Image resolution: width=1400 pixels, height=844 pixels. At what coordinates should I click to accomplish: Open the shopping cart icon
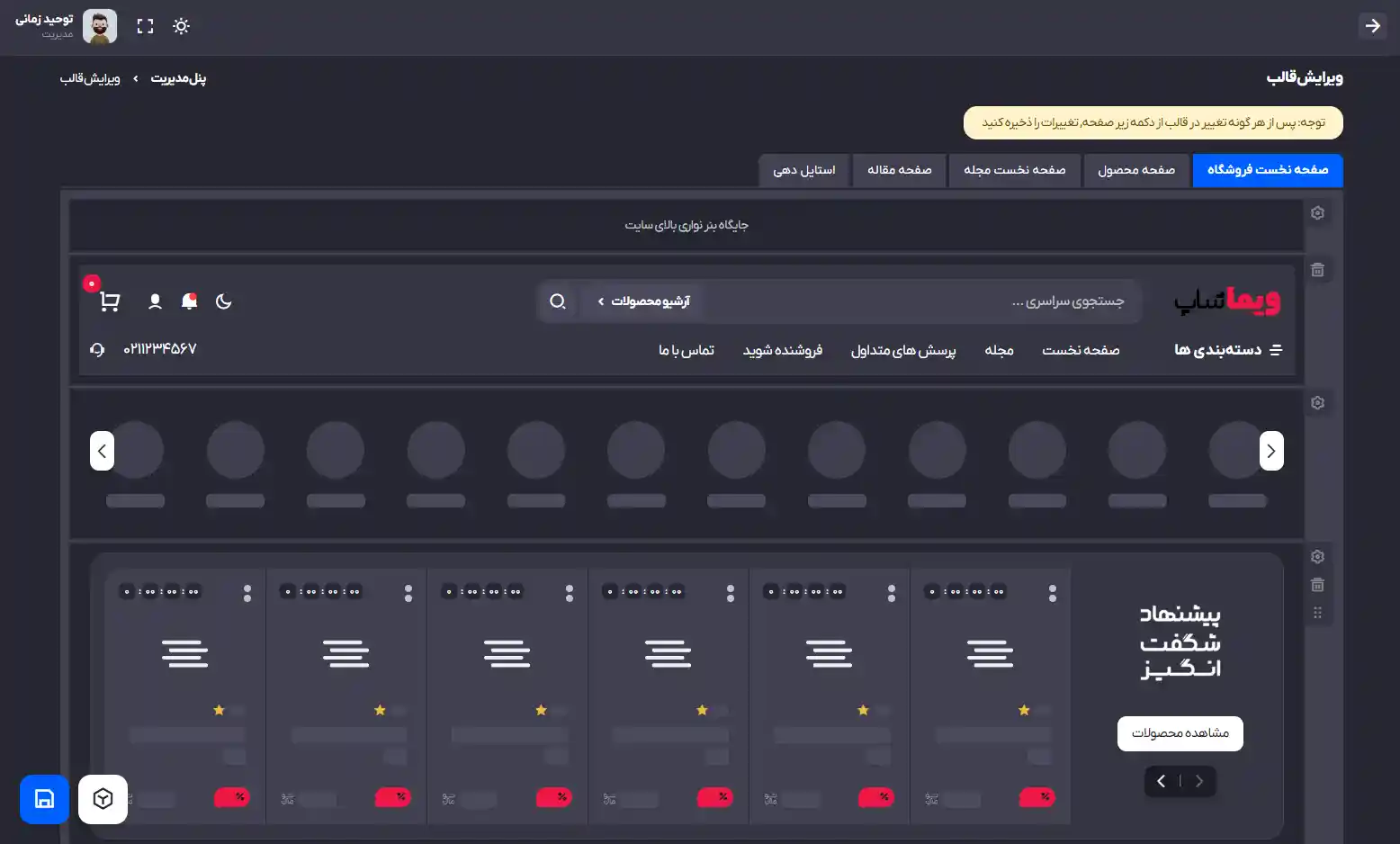(x=110, y=301)
